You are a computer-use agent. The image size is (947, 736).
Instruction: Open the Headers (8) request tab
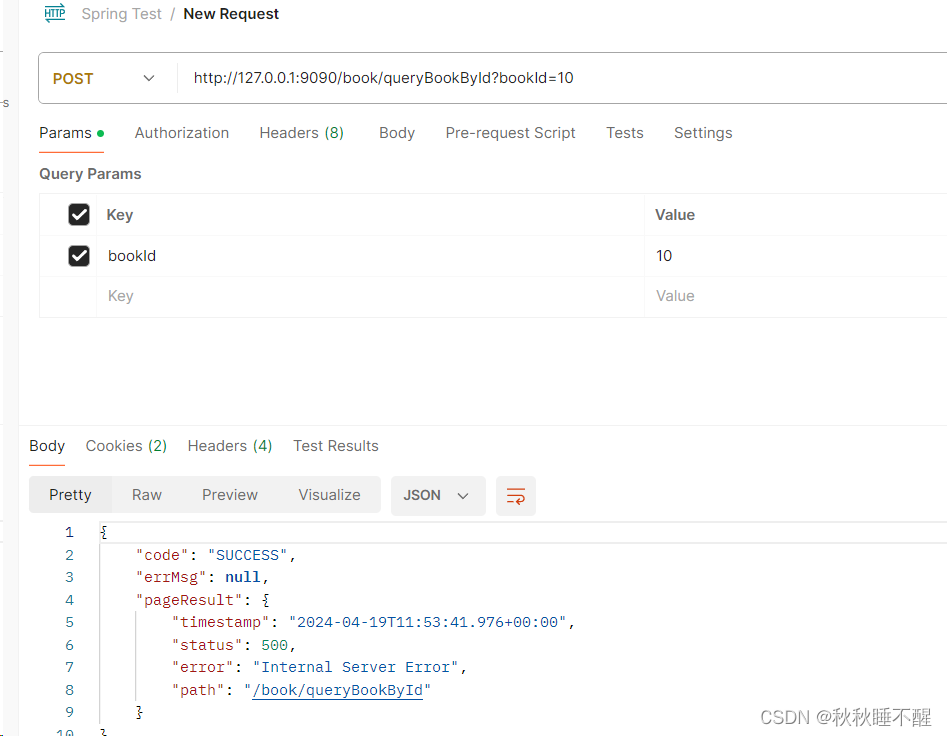[301, 133]
